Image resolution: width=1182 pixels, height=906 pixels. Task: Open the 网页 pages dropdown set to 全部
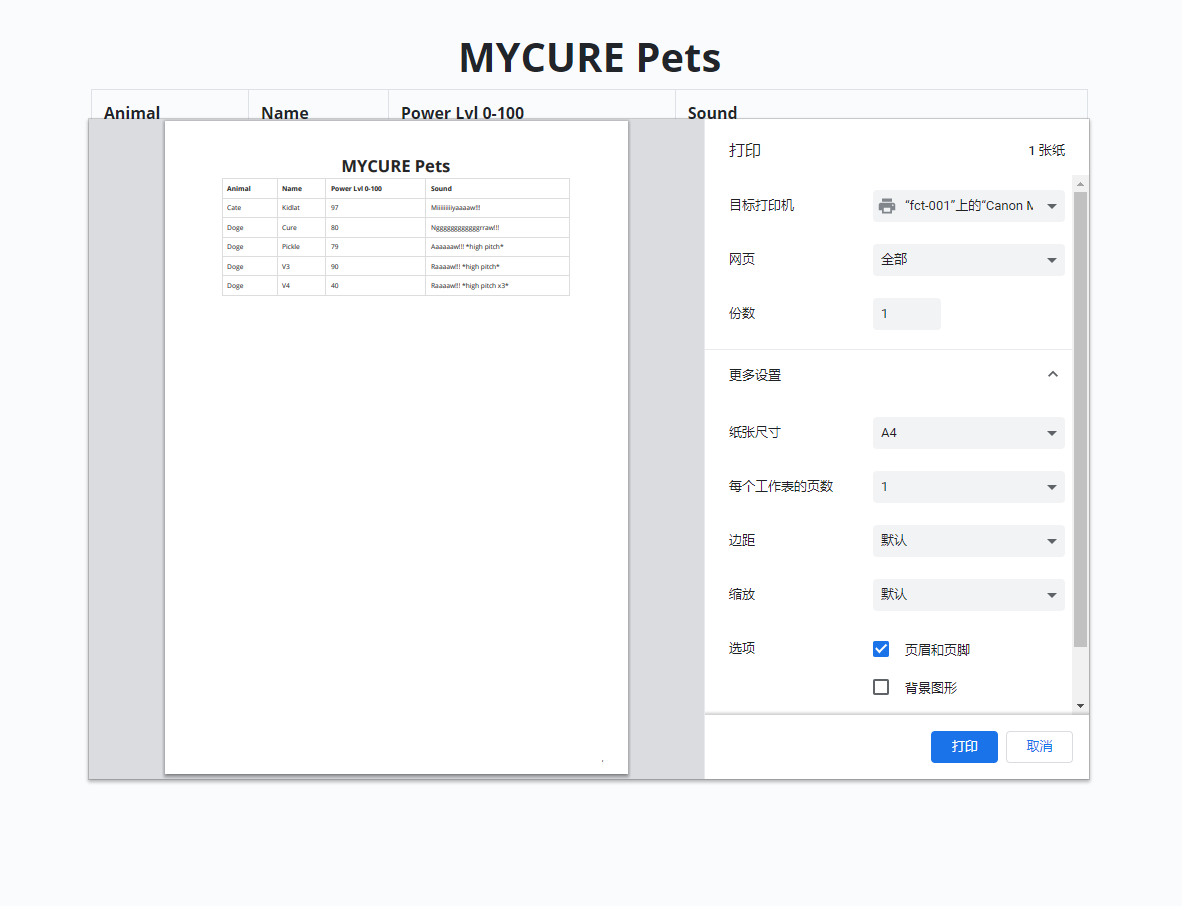[969, 260]
